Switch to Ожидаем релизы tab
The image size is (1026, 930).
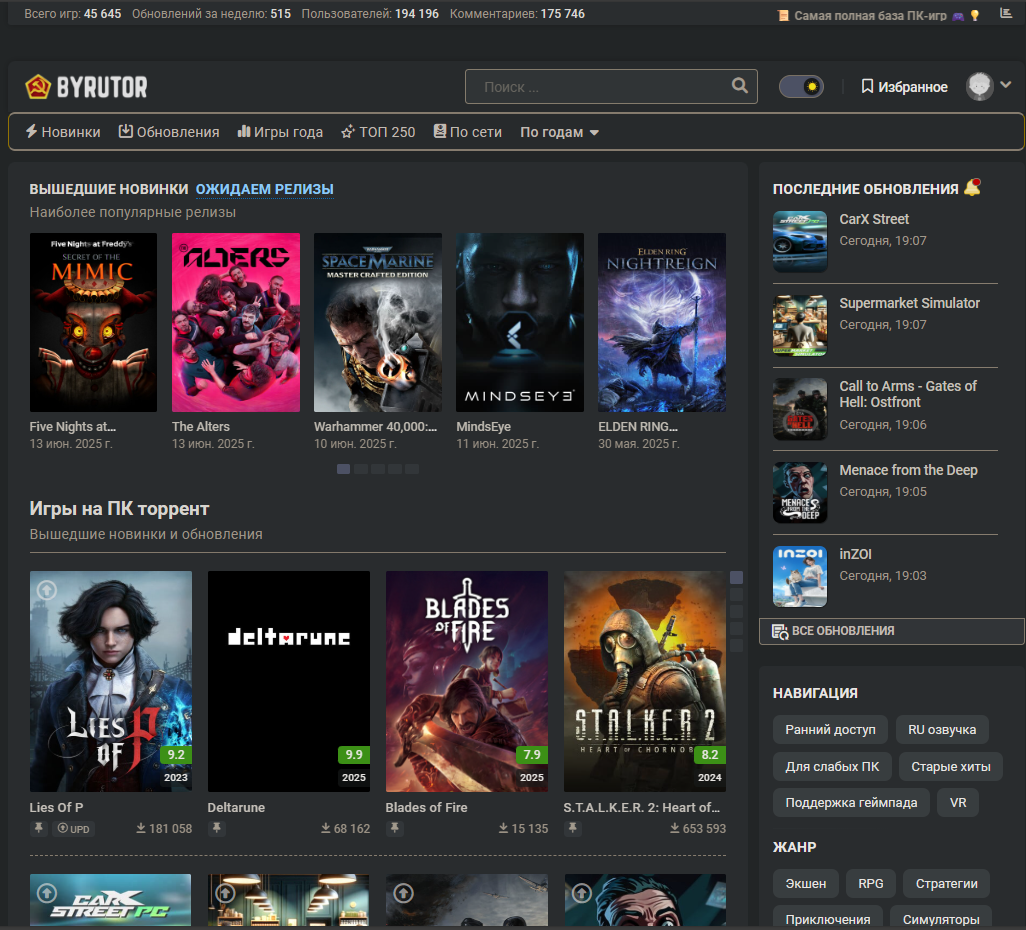point(264,189)
